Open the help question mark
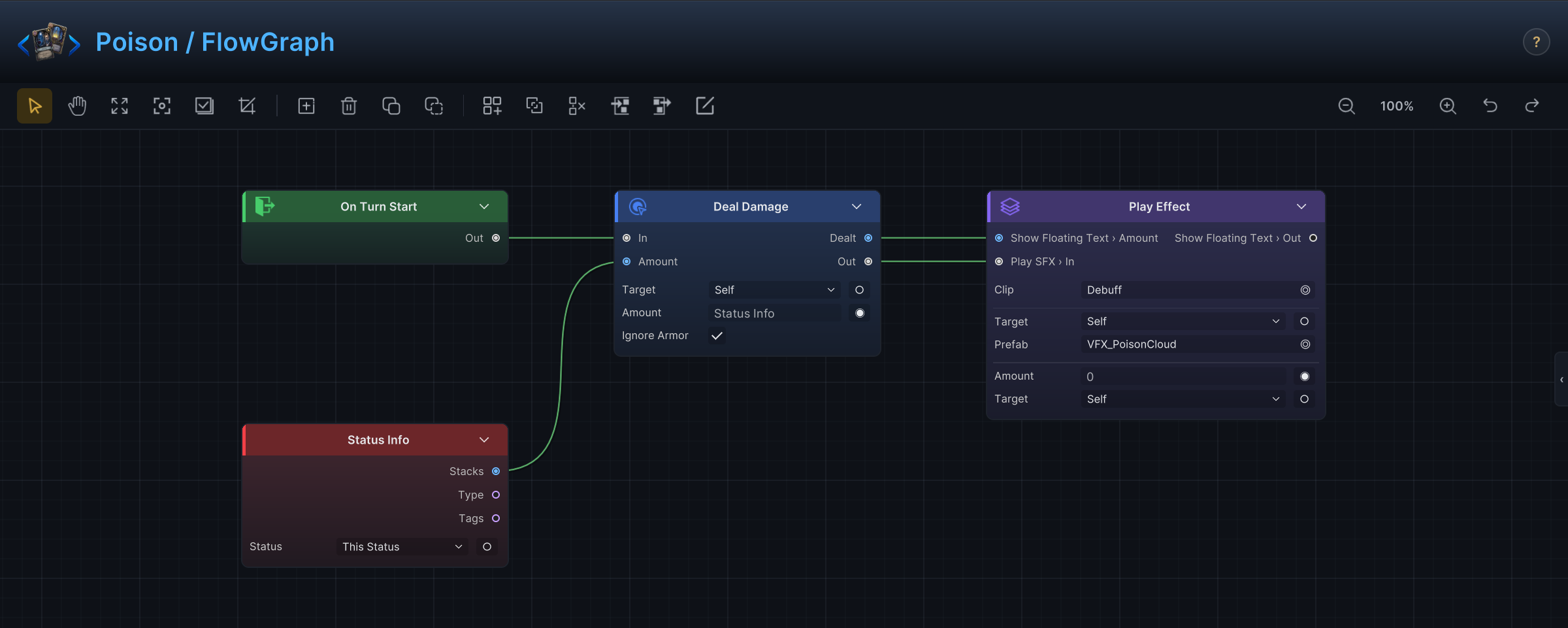 click(1537, 42)
